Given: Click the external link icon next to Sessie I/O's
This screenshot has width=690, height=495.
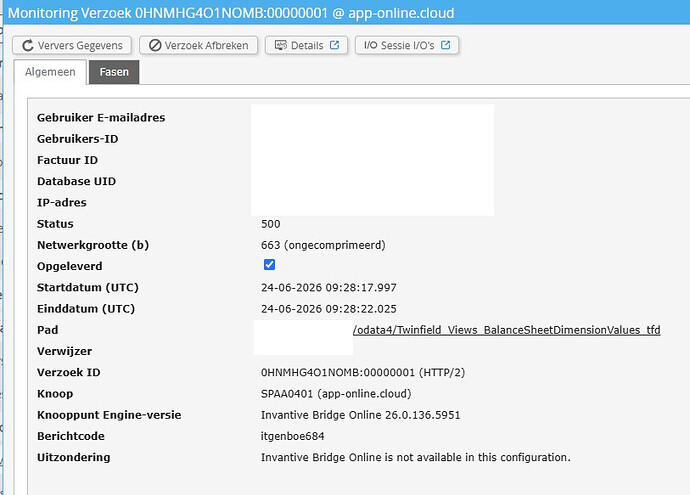Looking at the screenshot, I should pyautogui.click(x=445, y=45).
